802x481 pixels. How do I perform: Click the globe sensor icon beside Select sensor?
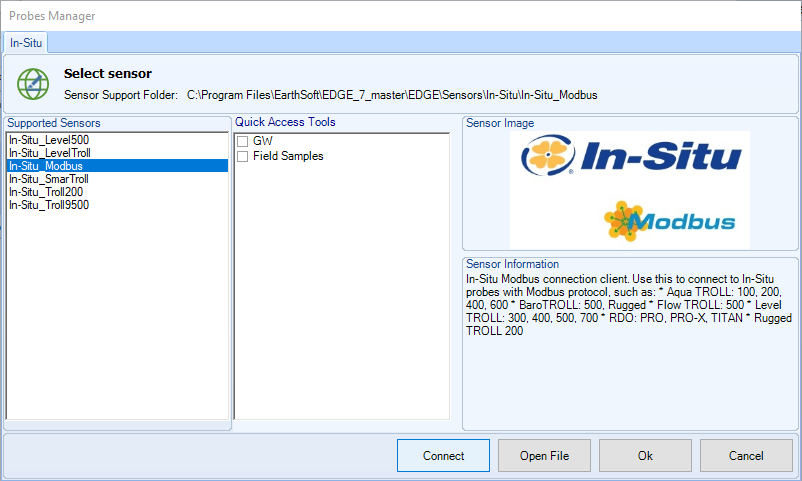pyautogui.click(x=33, y=83)
